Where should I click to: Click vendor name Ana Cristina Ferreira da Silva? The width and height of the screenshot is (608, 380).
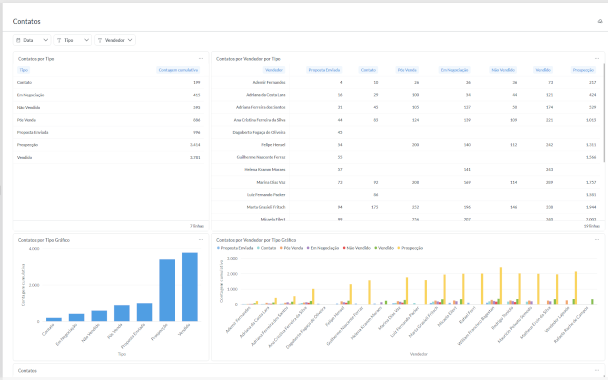pyautogui.click(x=259, y=120)
